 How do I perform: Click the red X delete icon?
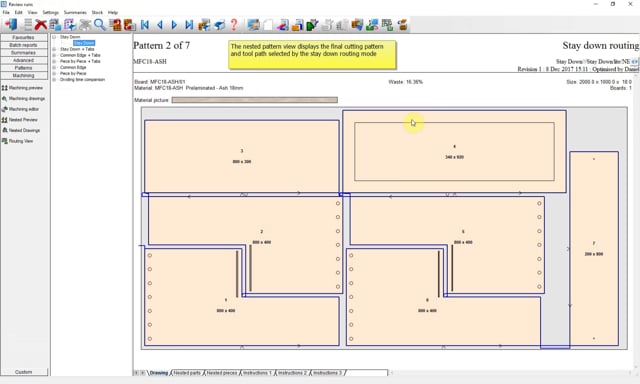coord(40,24)
